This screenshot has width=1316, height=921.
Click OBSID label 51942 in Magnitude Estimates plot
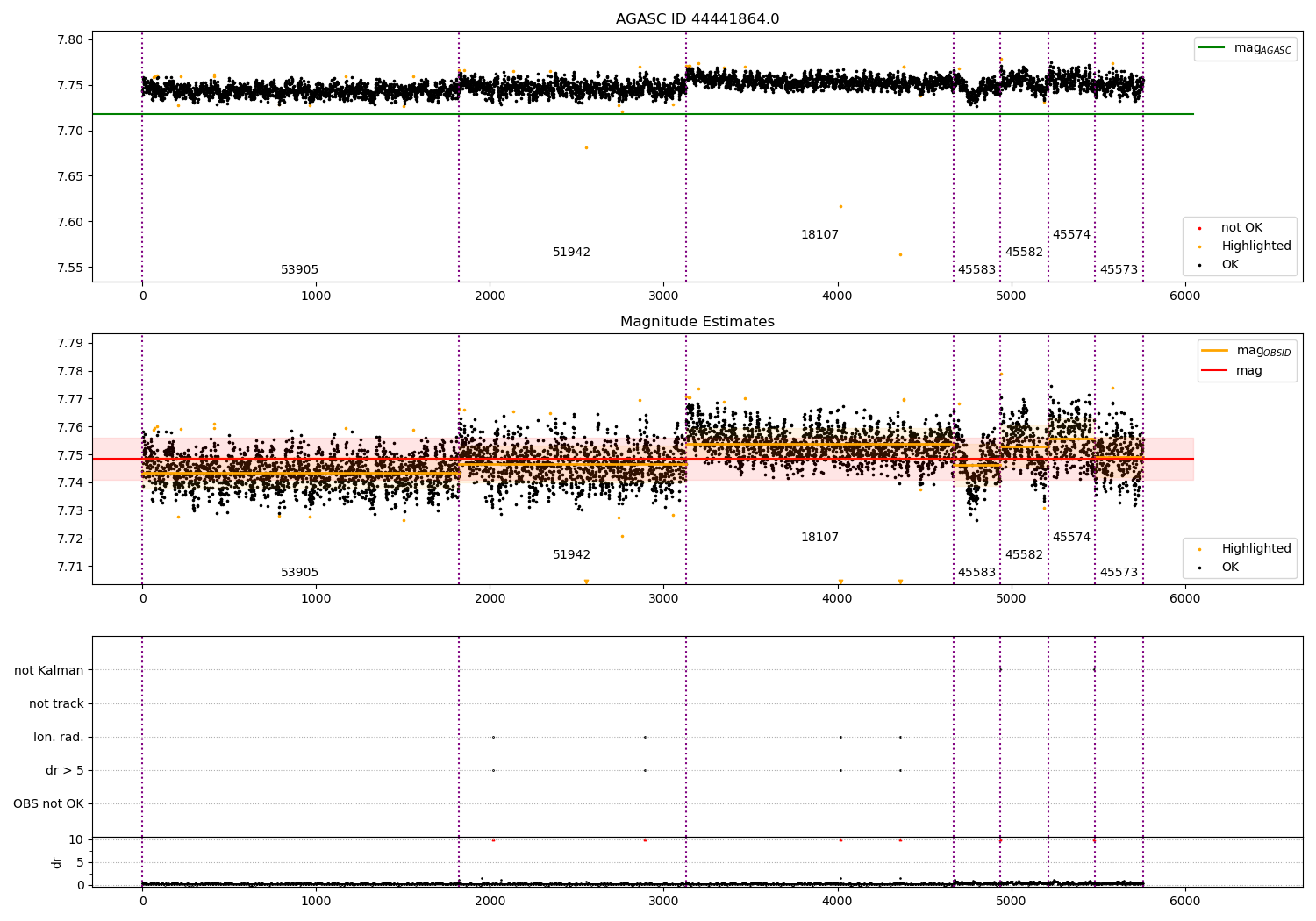(571, 555)
